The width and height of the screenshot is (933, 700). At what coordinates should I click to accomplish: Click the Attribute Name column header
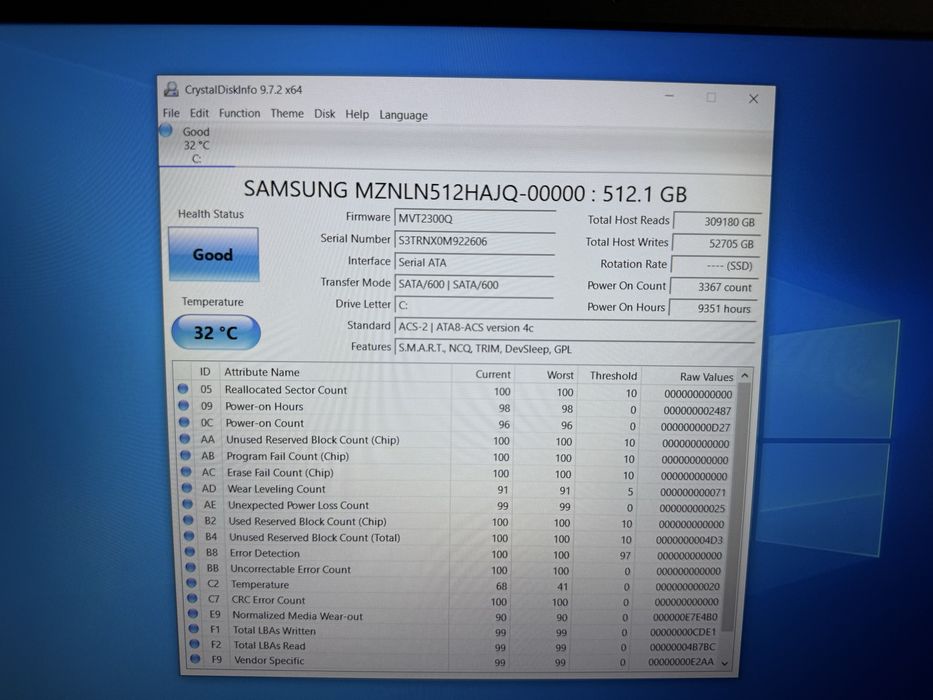336,373
